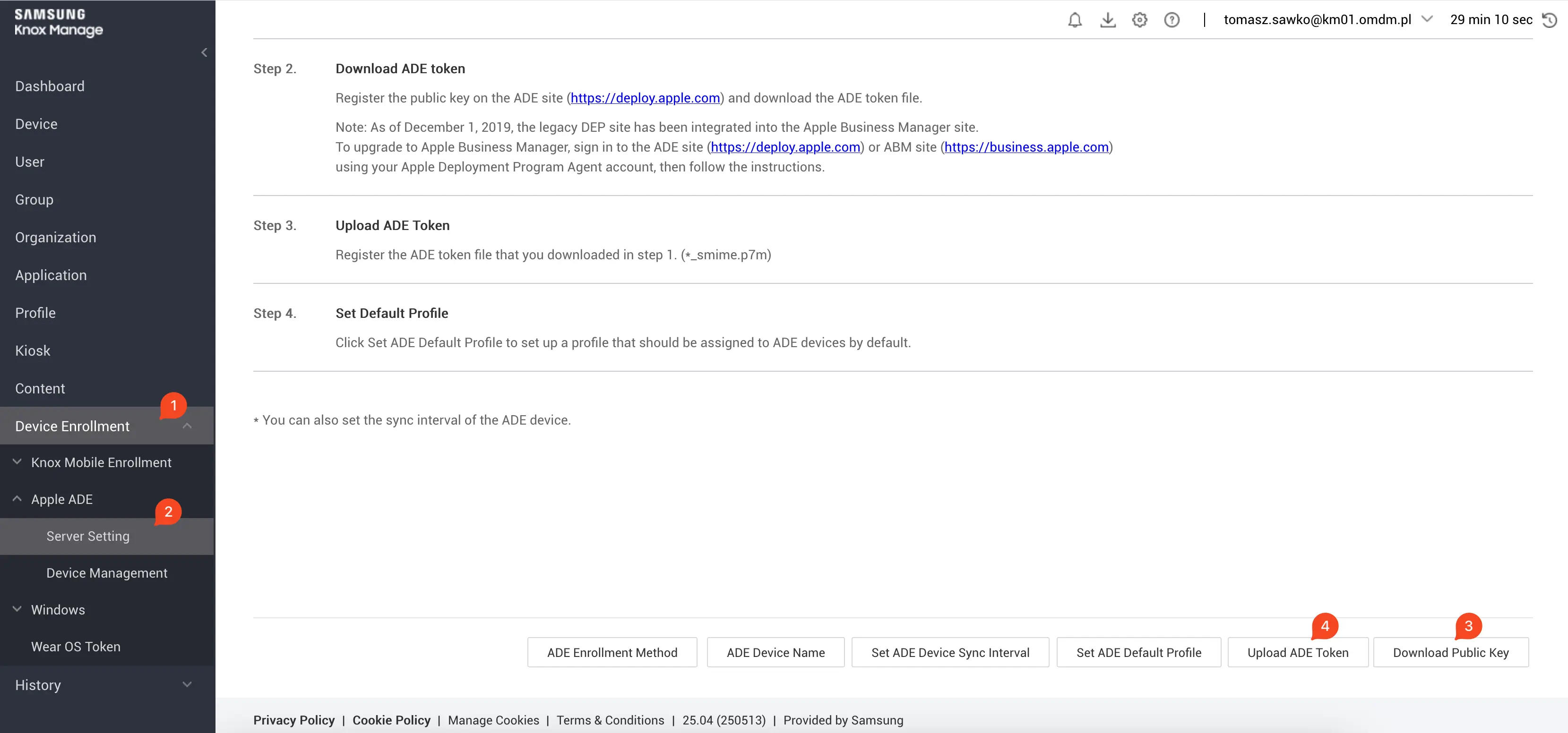
Task: Open Terms & Conditions footer link
Action: [x=611, y=720]
